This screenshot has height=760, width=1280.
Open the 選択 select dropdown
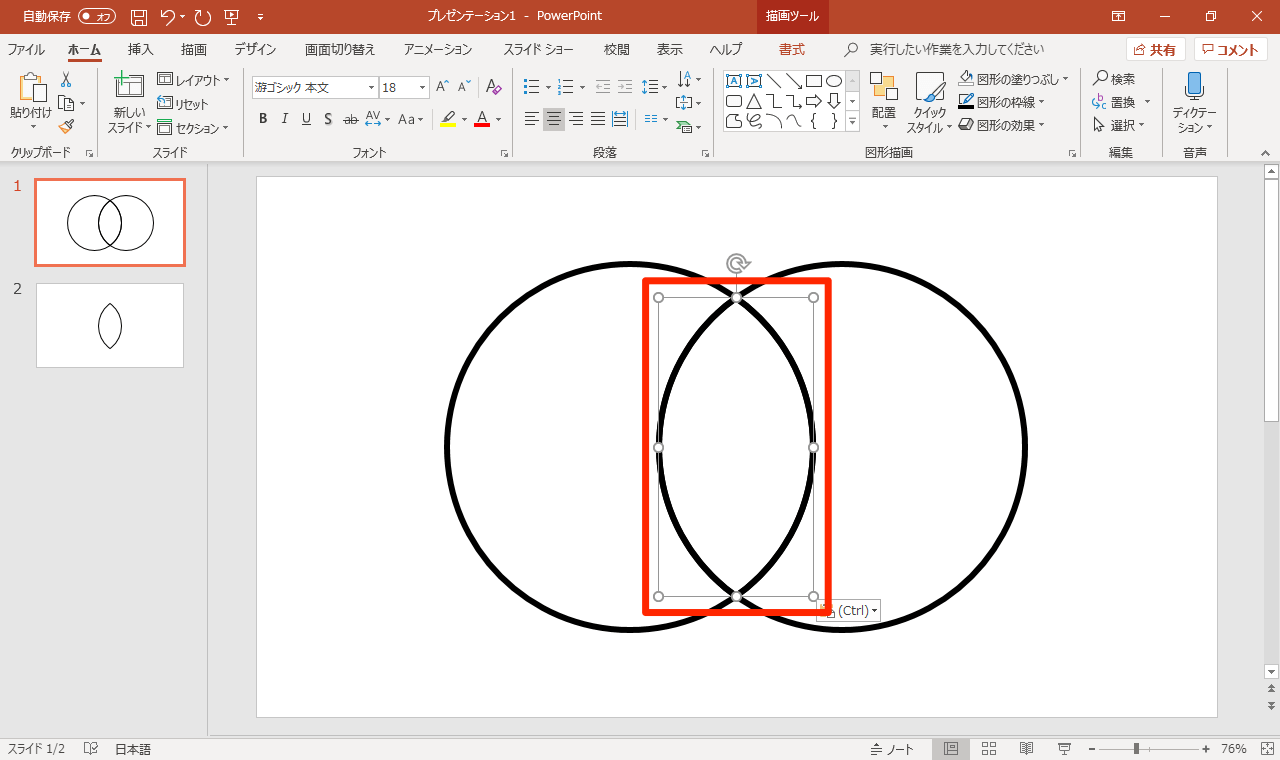[x=1119, y=125]
